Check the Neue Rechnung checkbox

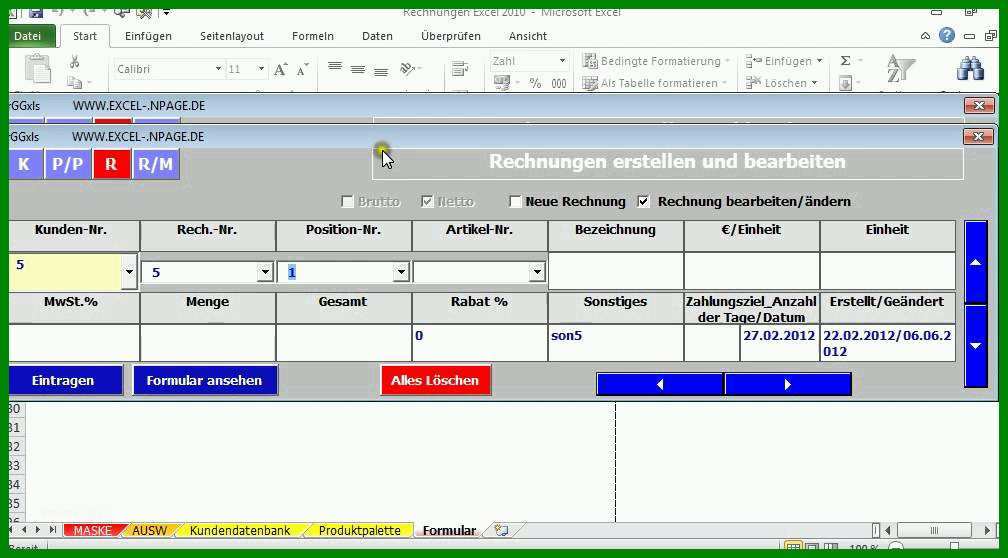click(x=515, y=202)
